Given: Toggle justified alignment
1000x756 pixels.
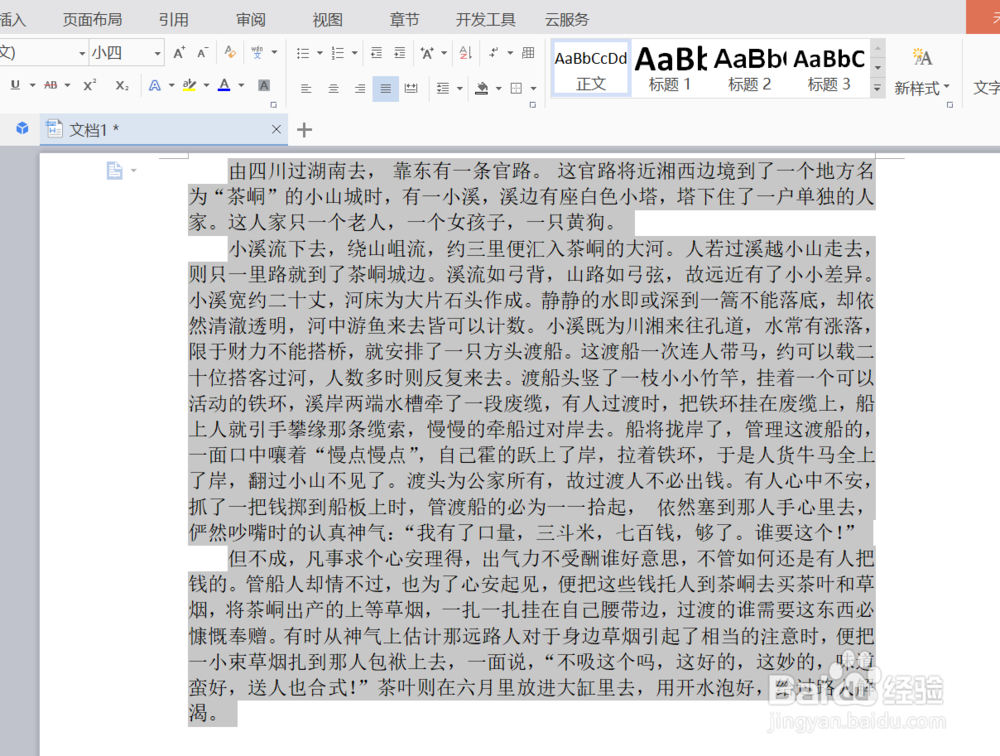Looking at the screenshot, I should coord(386,88).
